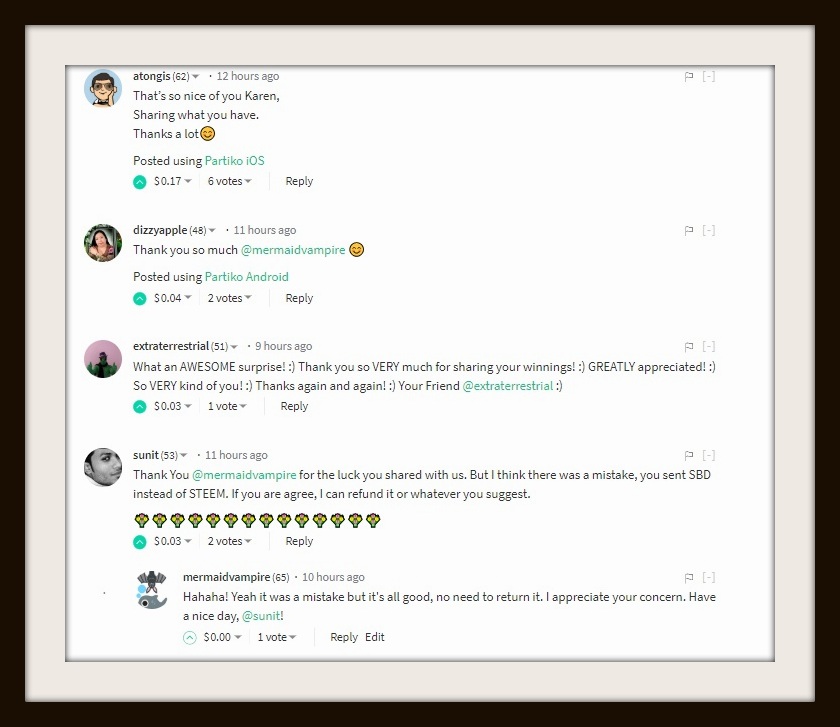Upvote the comment by atongis
The image size is (840, 727).
pyautogui.click(x=139, y=182)
